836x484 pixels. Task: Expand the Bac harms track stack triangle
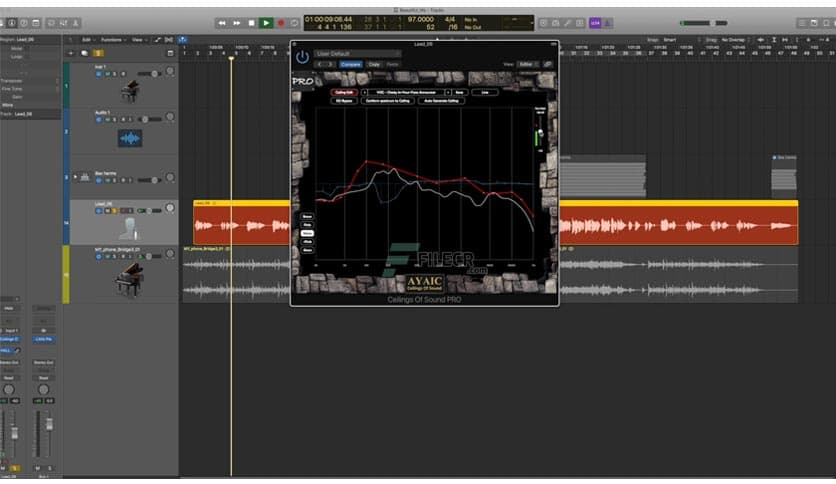click(75, 177)
